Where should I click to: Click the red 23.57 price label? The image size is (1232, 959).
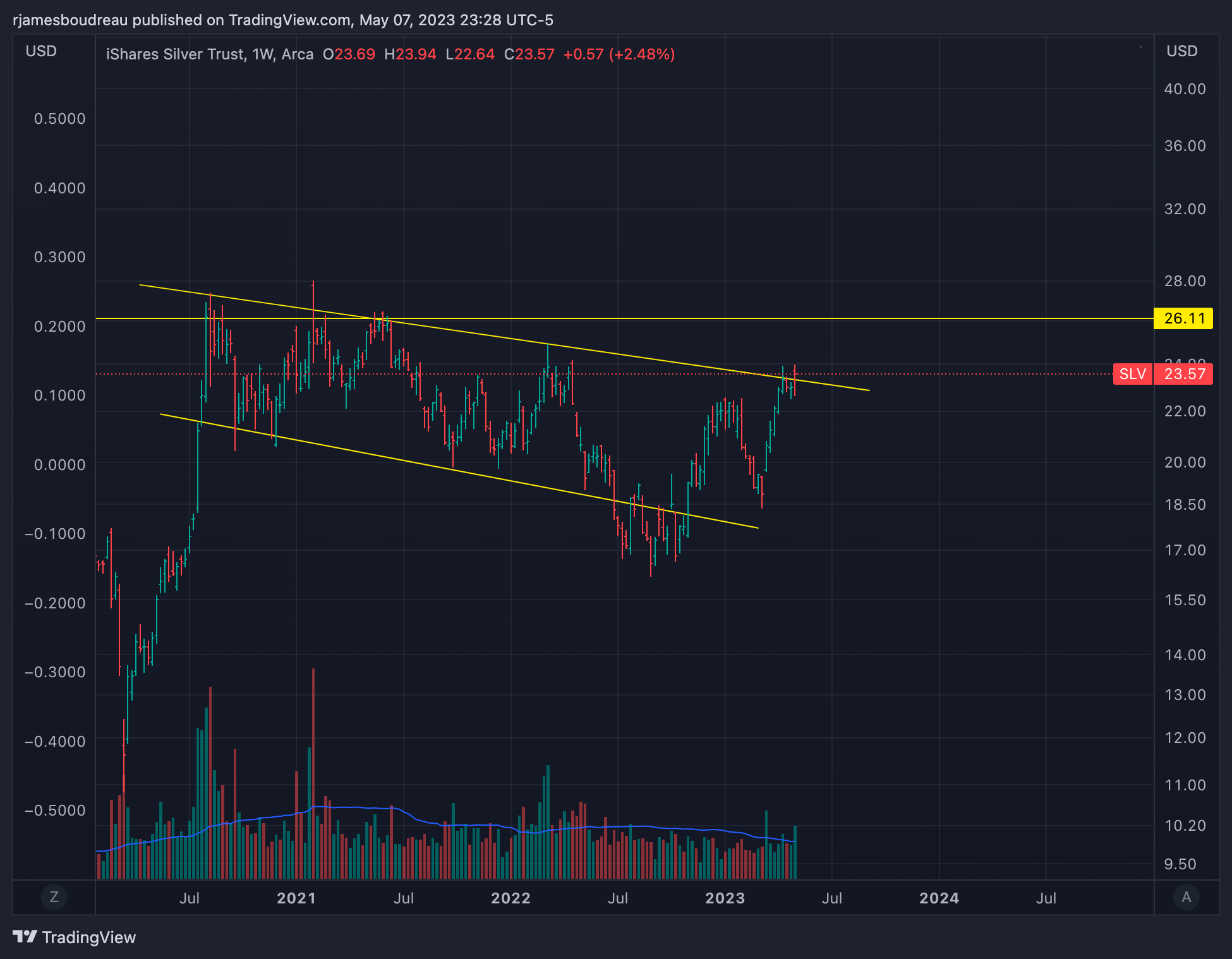(x=1183, y=374)
